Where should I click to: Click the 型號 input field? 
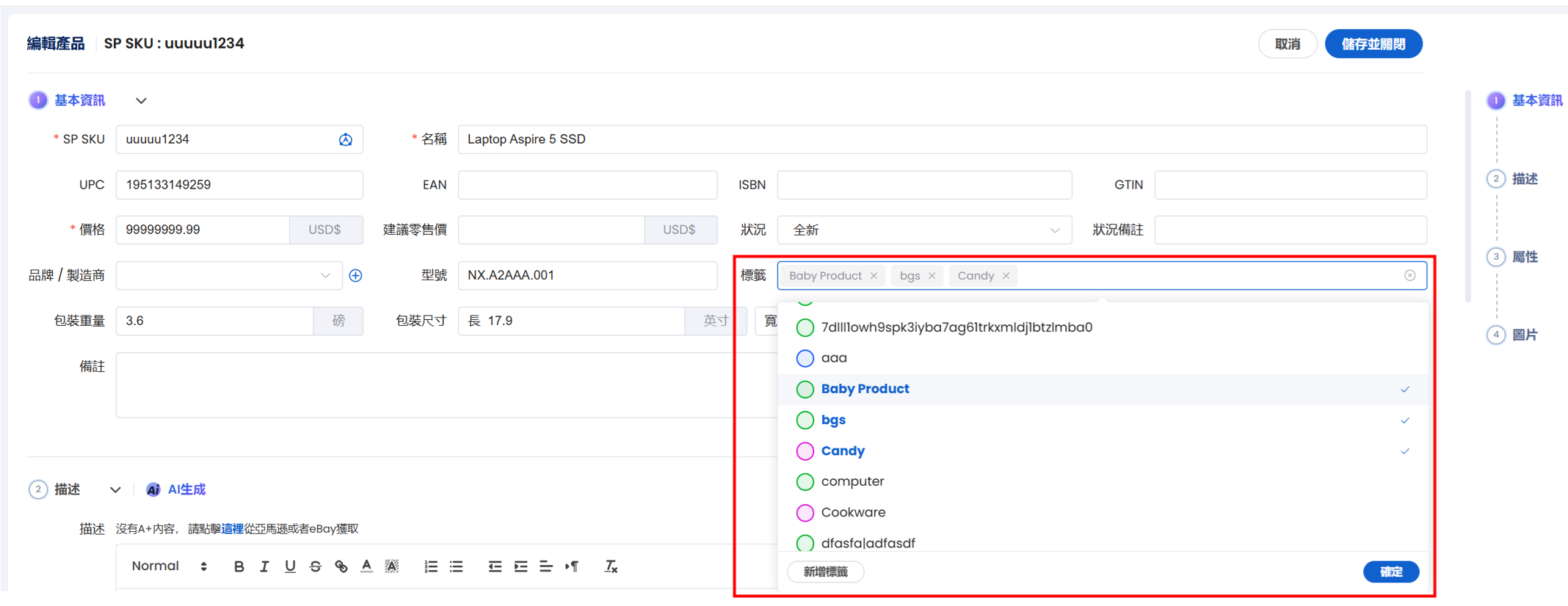pyautogui.click(x=587, y=275)
